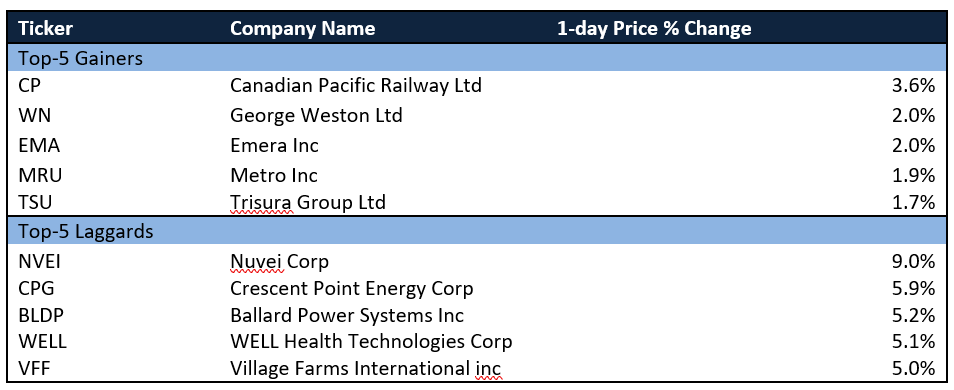
Task: Select the Top-5 Laggards section row
Action: (x=477, y=231)
